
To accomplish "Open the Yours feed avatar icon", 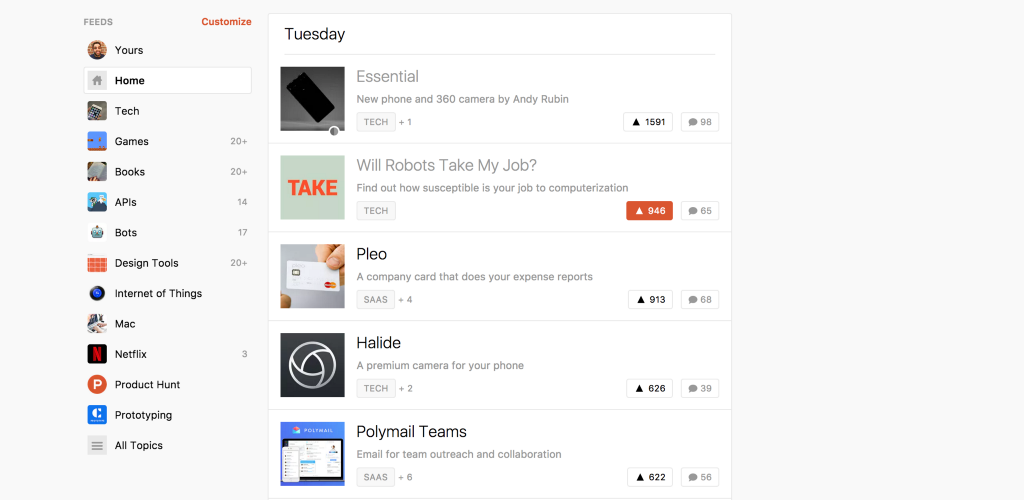I will click(x=97, y=50).
